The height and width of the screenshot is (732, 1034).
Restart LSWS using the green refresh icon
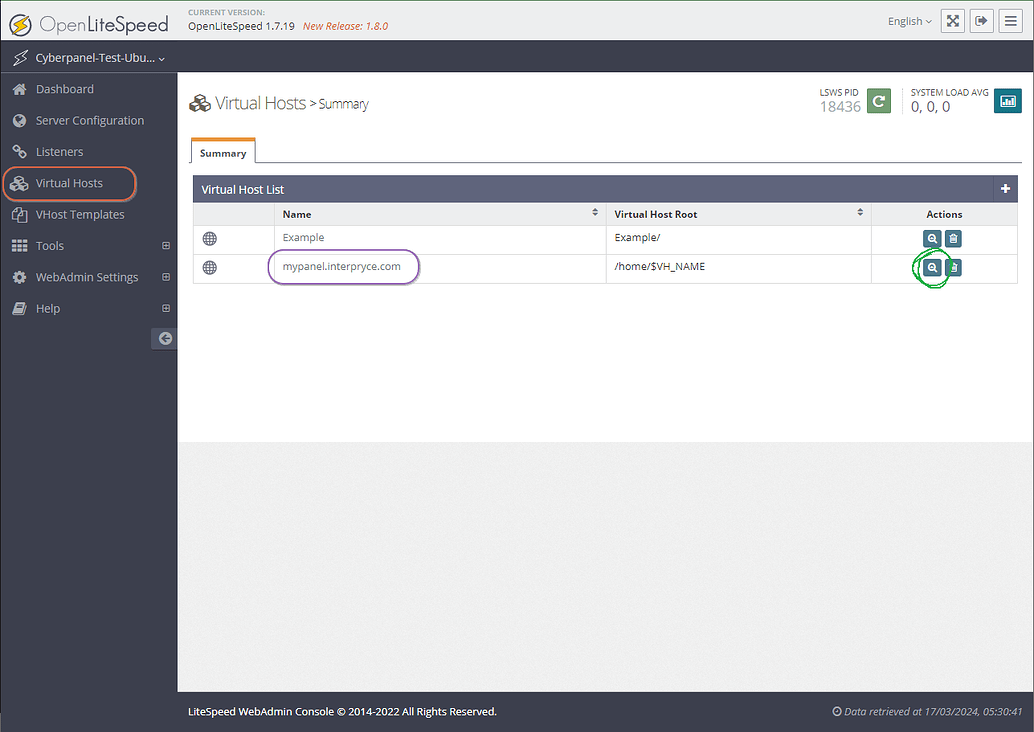pos(877,100)
